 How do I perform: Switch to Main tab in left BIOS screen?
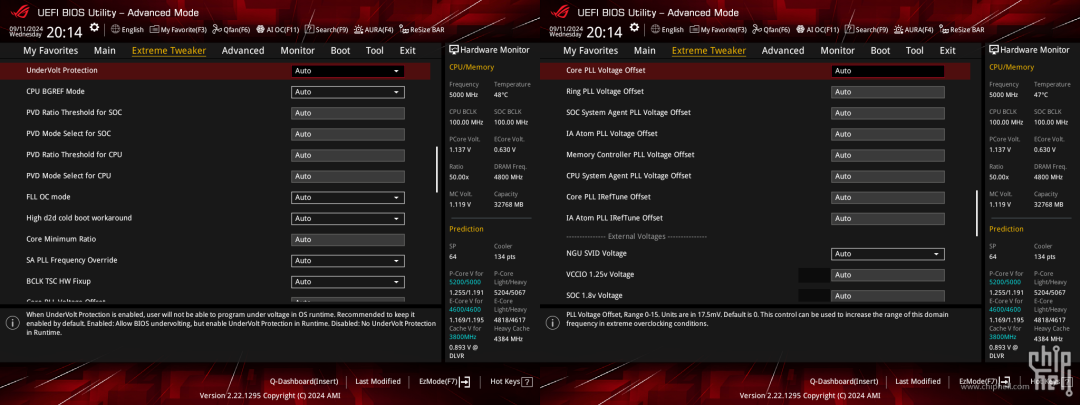coord(105,50)
